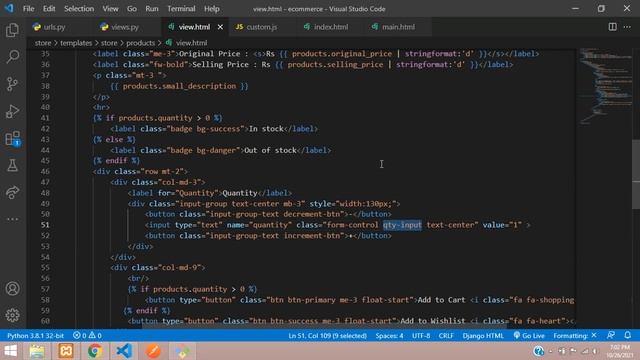Switch to VS Code taskbar icon
The image size is (640, 360).
(124, 351)
